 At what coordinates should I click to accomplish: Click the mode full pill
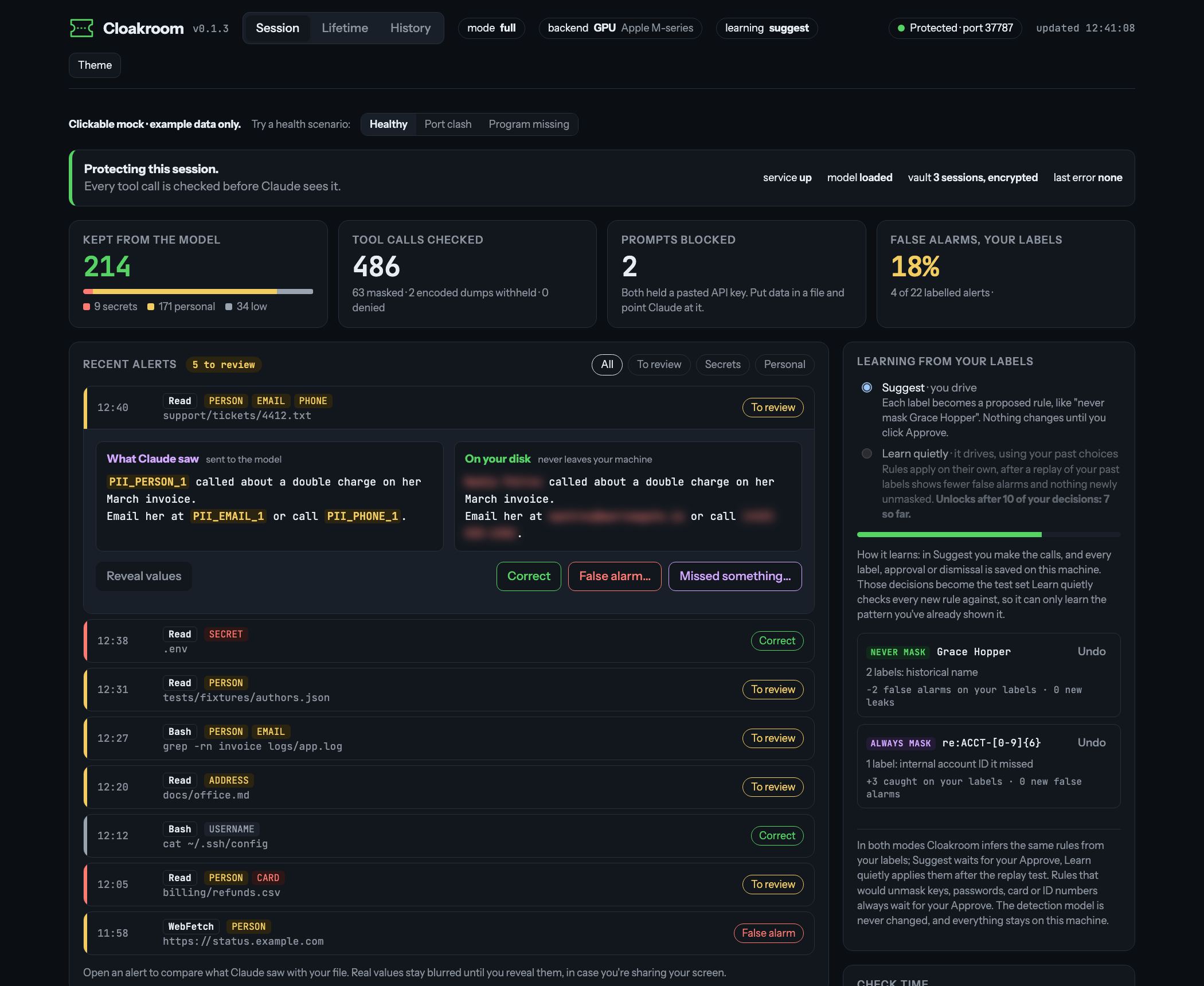491,28
